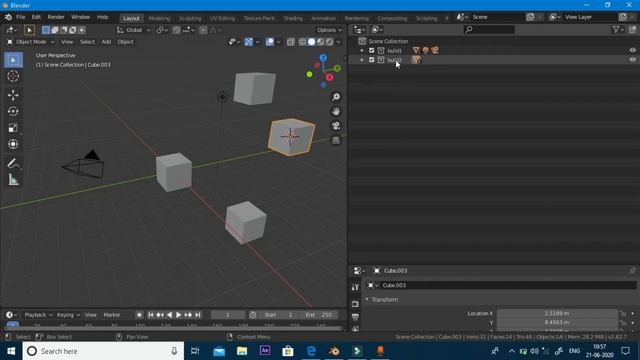This screenshot has height=360, width=640.
Task: Open the timeline Marker menu
Action: [x=111, y=315]
